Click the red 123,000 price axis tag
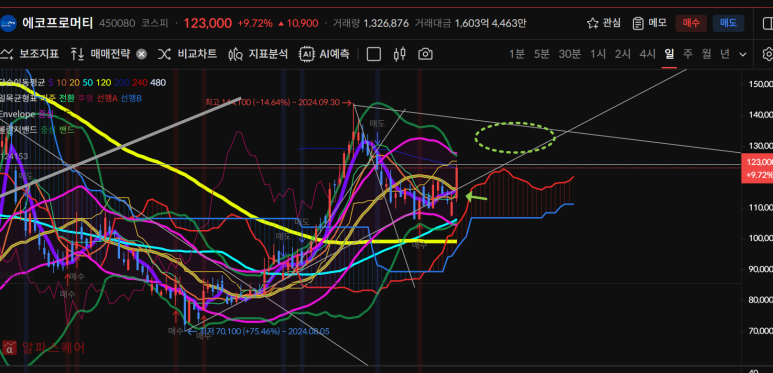The width and height of the screenshot is (773, 373). tap(757, 168)
